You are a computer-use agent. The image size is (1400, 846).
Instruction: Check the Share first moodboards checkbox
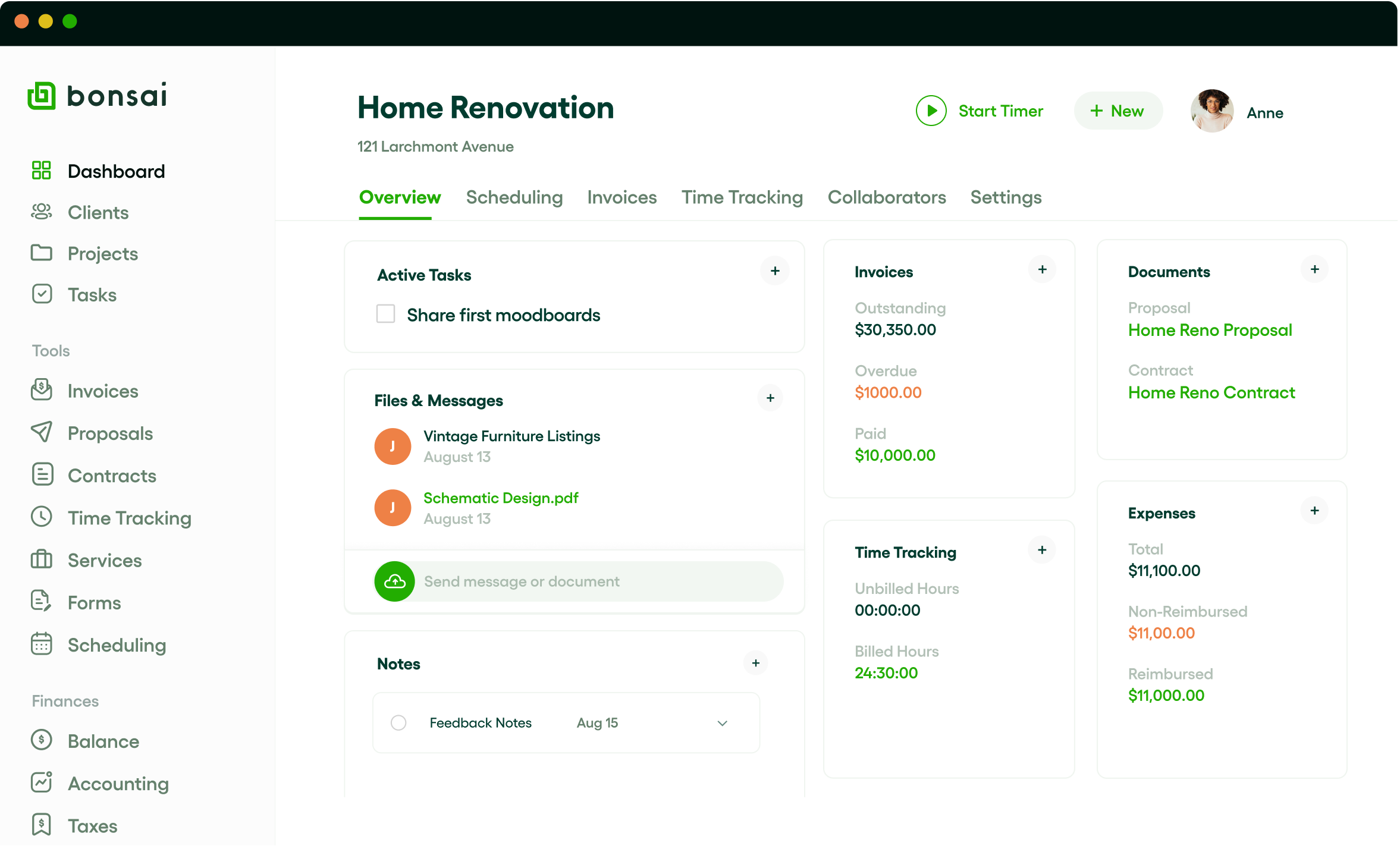385,314
